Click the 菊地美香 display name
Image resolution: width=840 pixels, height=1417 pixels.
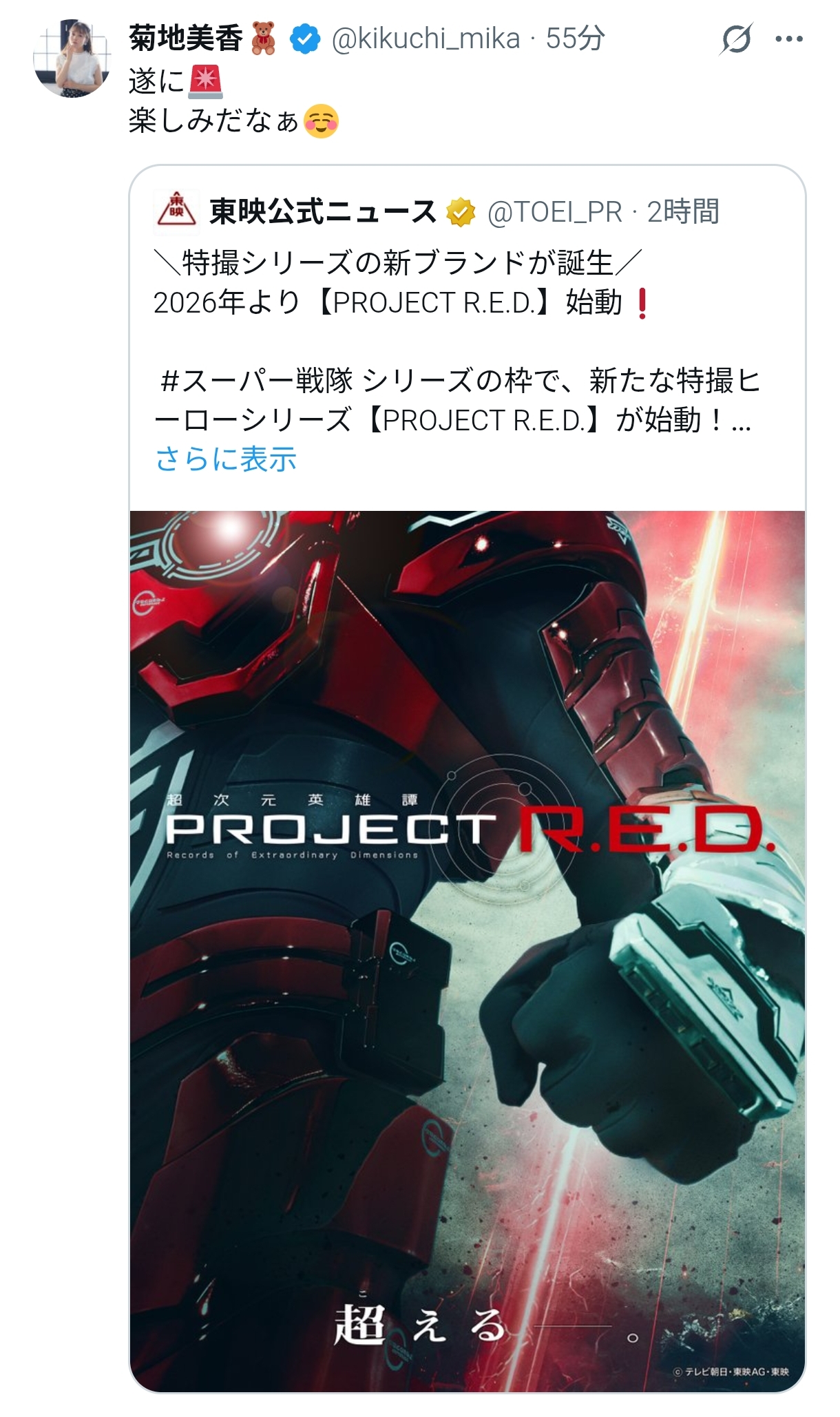186,39
